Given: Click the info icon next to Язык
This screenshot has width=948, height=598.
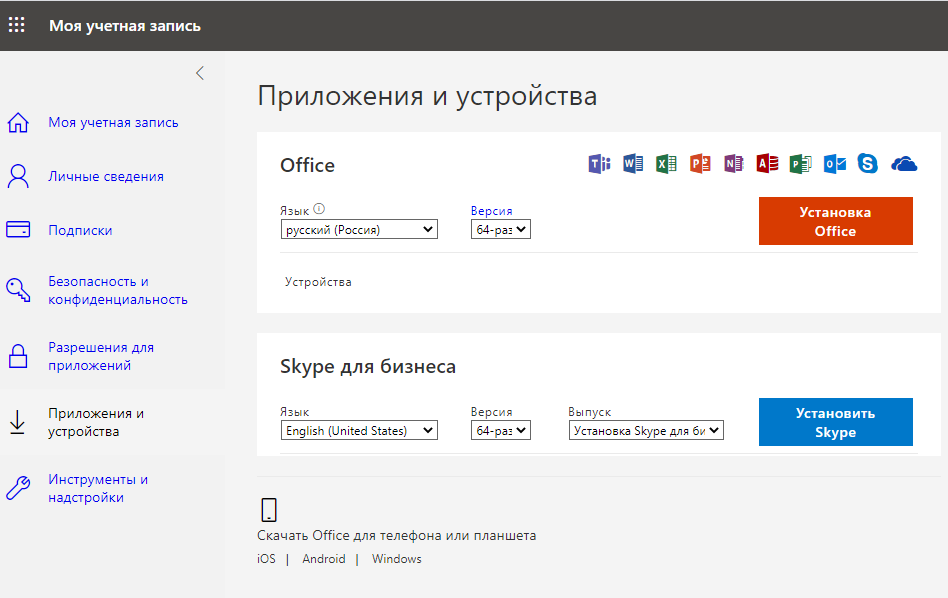Looking at the screenshot, I should click(319, 209).
